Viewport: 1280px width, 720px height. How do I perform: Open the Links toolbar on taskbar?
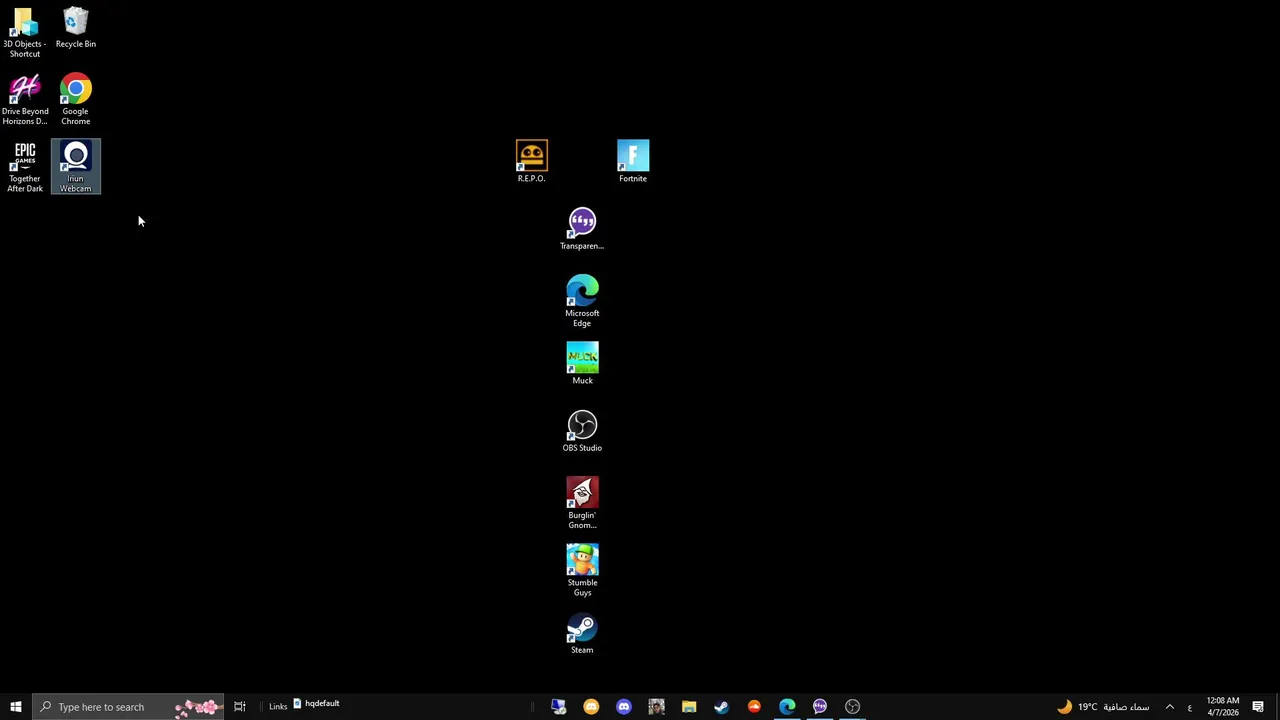pyautogui.click(x=278, y=707)
